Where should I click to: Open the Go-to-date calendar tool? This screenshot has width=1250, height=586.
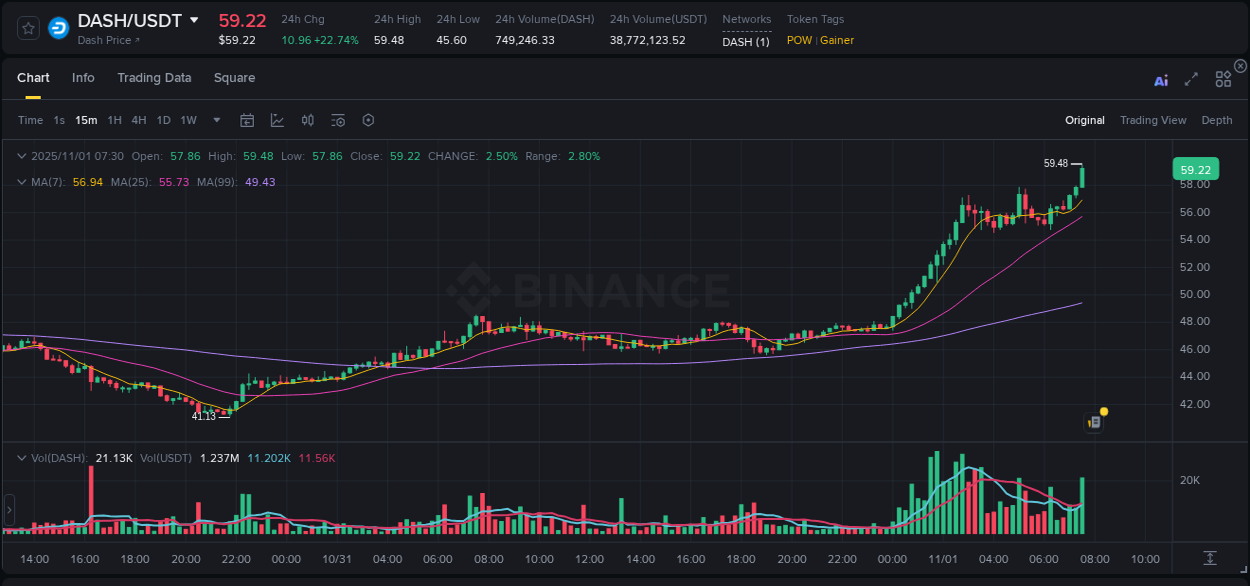(247, 119)
